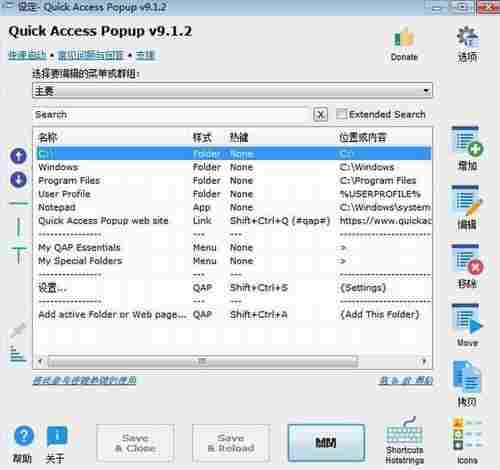Click the Search input field
The width and height of the screenshot is (500, 470).
[x=171, y=115]
